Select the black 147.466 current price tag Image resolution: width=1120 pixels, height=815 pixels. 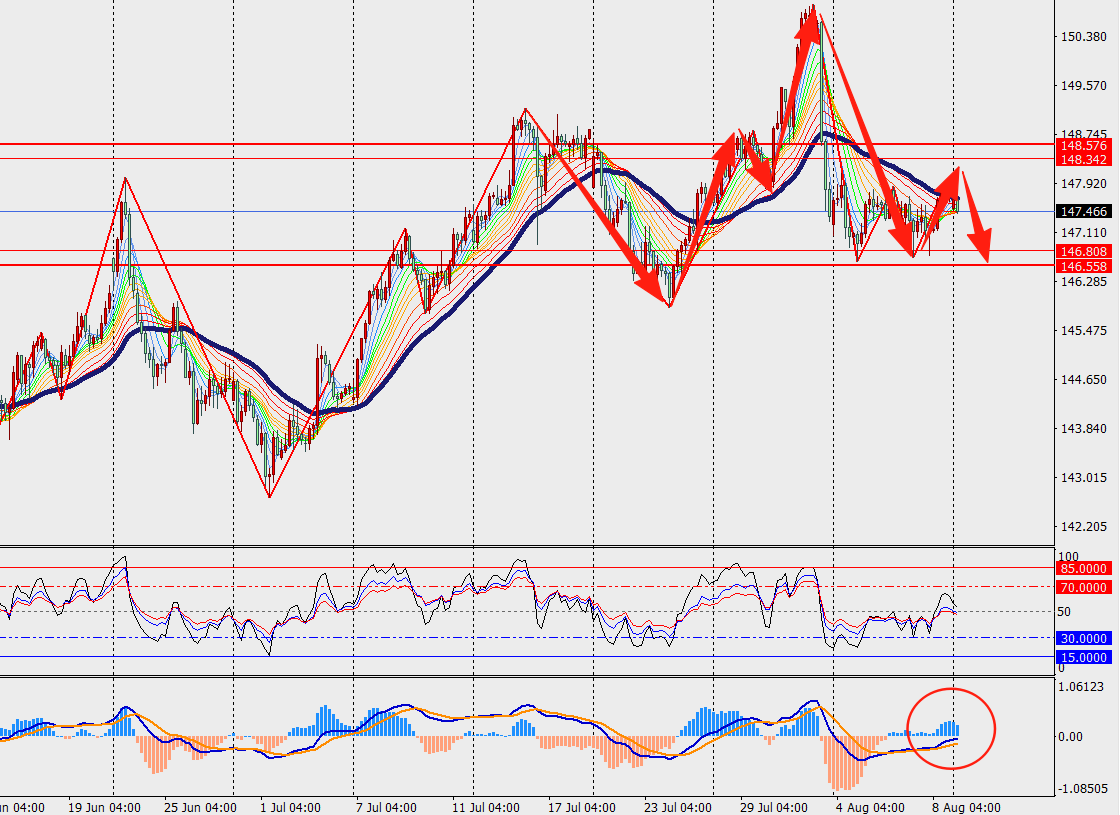1084,211
